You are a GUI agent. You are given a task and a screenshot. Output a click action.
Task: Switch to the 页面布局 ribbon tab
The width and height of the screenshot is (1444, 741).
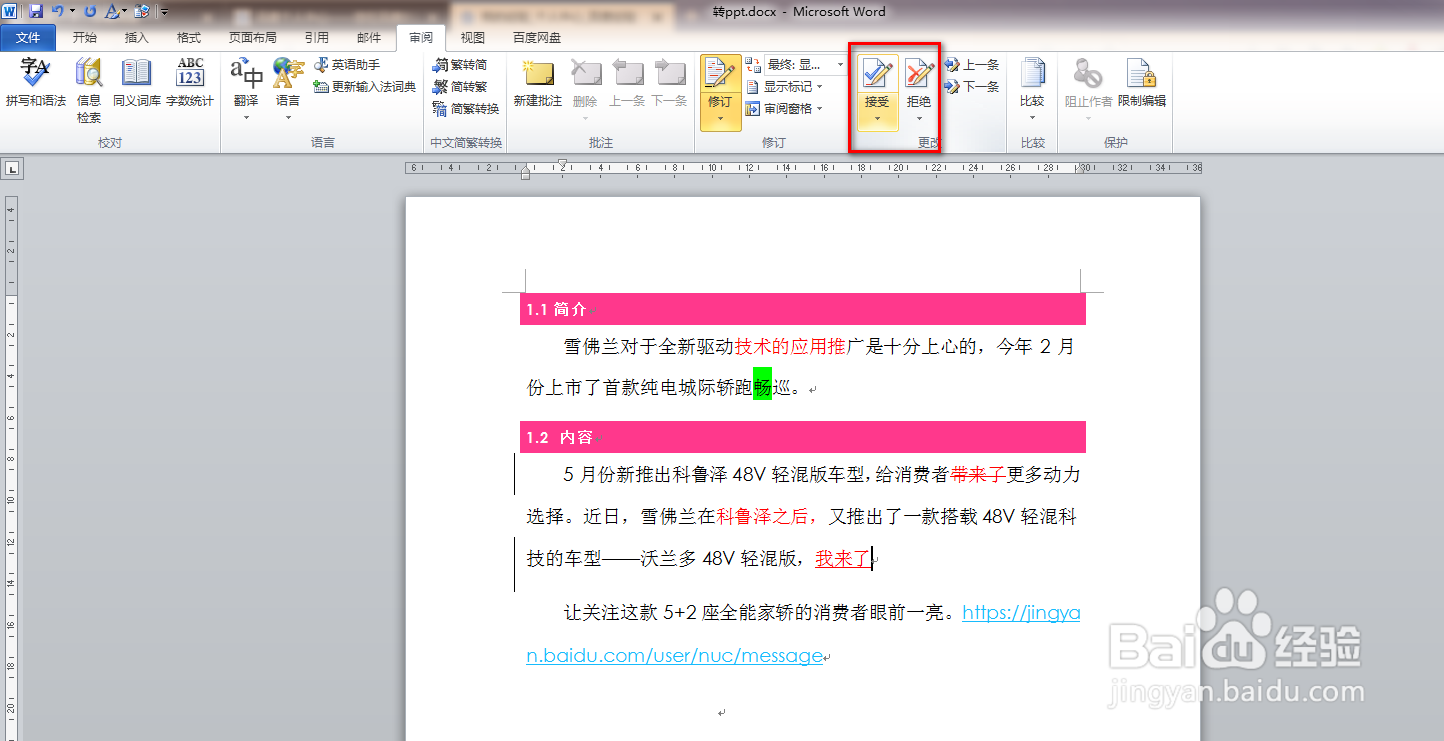(x=253, y=37)
